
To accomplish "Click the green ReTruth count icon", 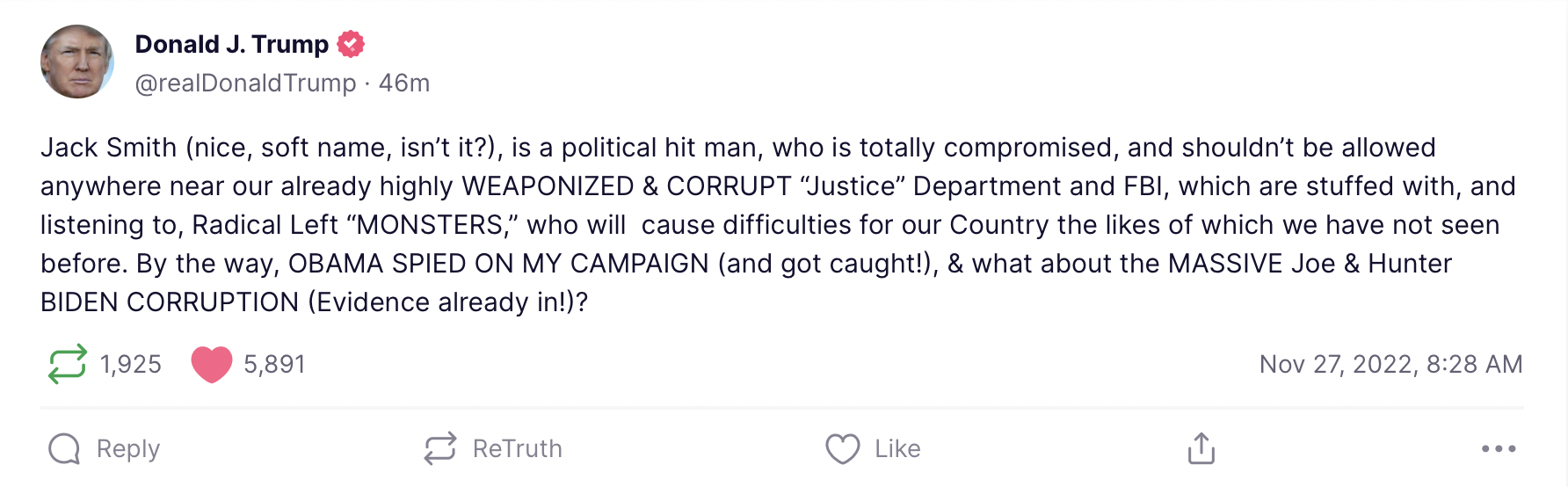I will (68, 364).
